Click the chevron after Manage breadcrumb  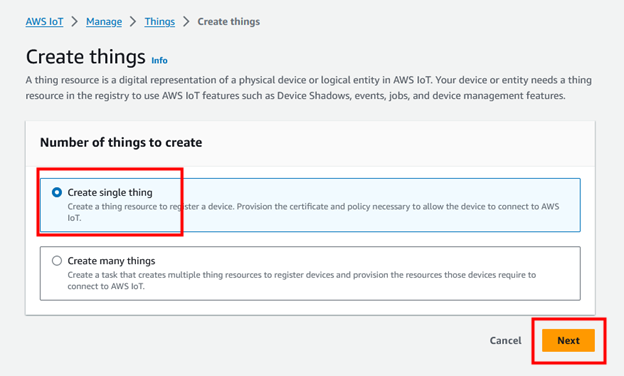click(133, 21)
